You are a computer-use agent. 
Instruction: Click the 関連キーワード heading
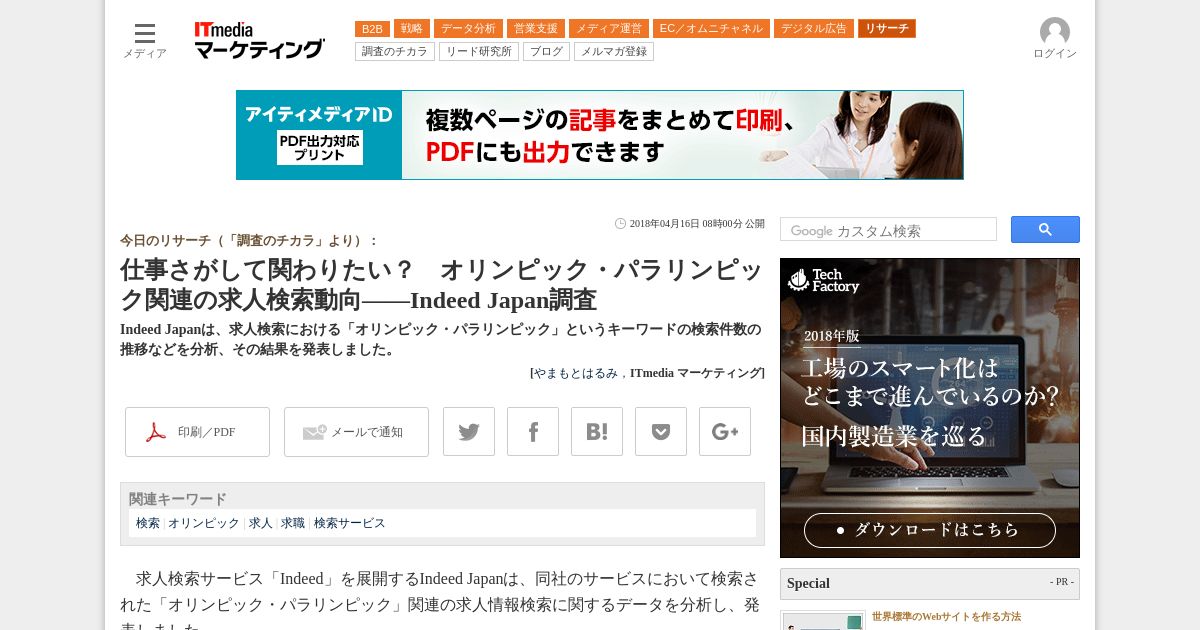[178, 499]
